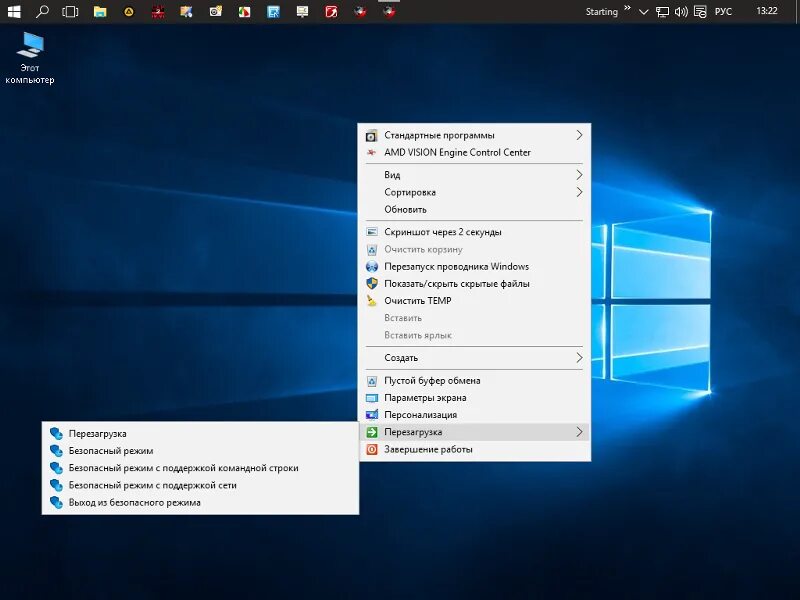Open the camera taskbar icon
800x600 pixels.
pyautogui.click(x=215, y=11)
